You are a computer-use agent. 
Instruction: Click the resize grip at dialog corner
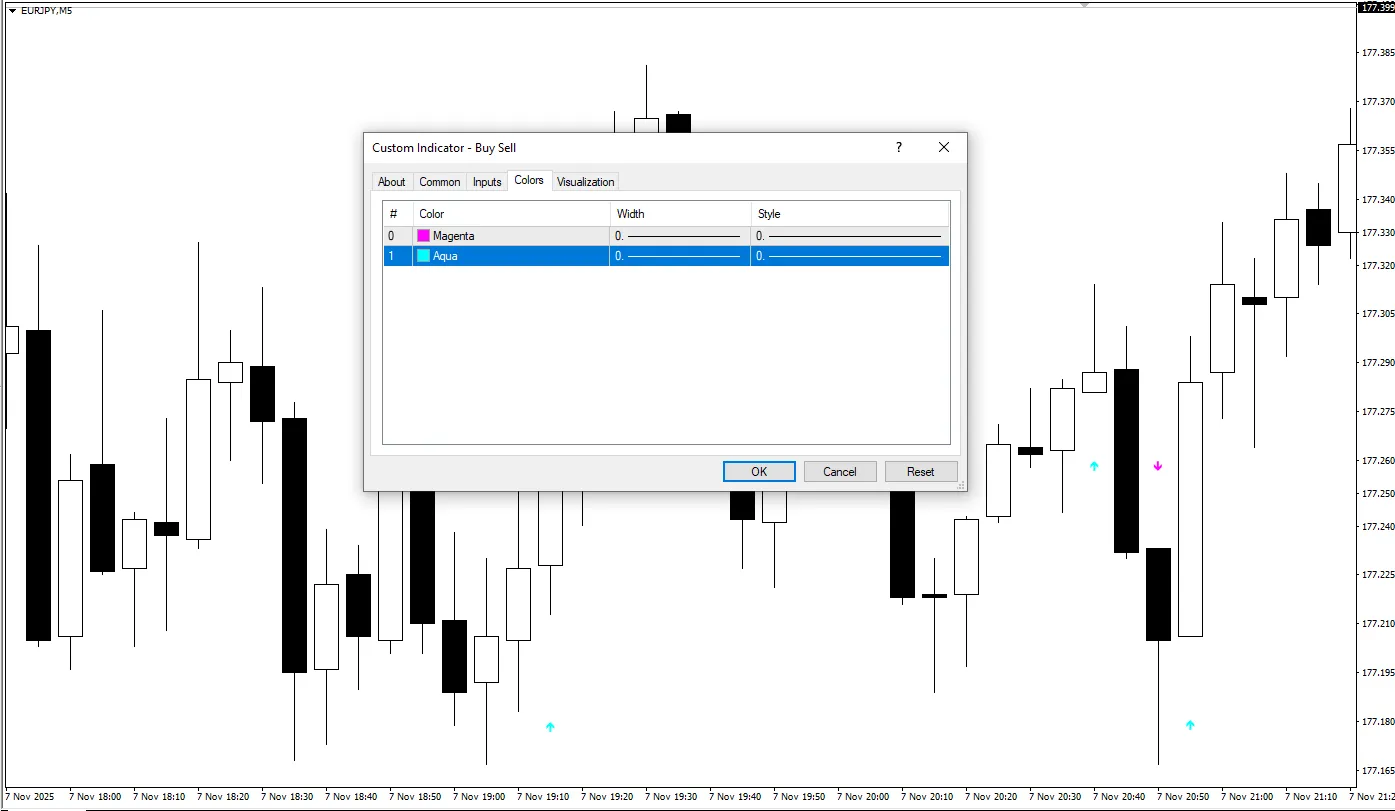click(961, 485)
